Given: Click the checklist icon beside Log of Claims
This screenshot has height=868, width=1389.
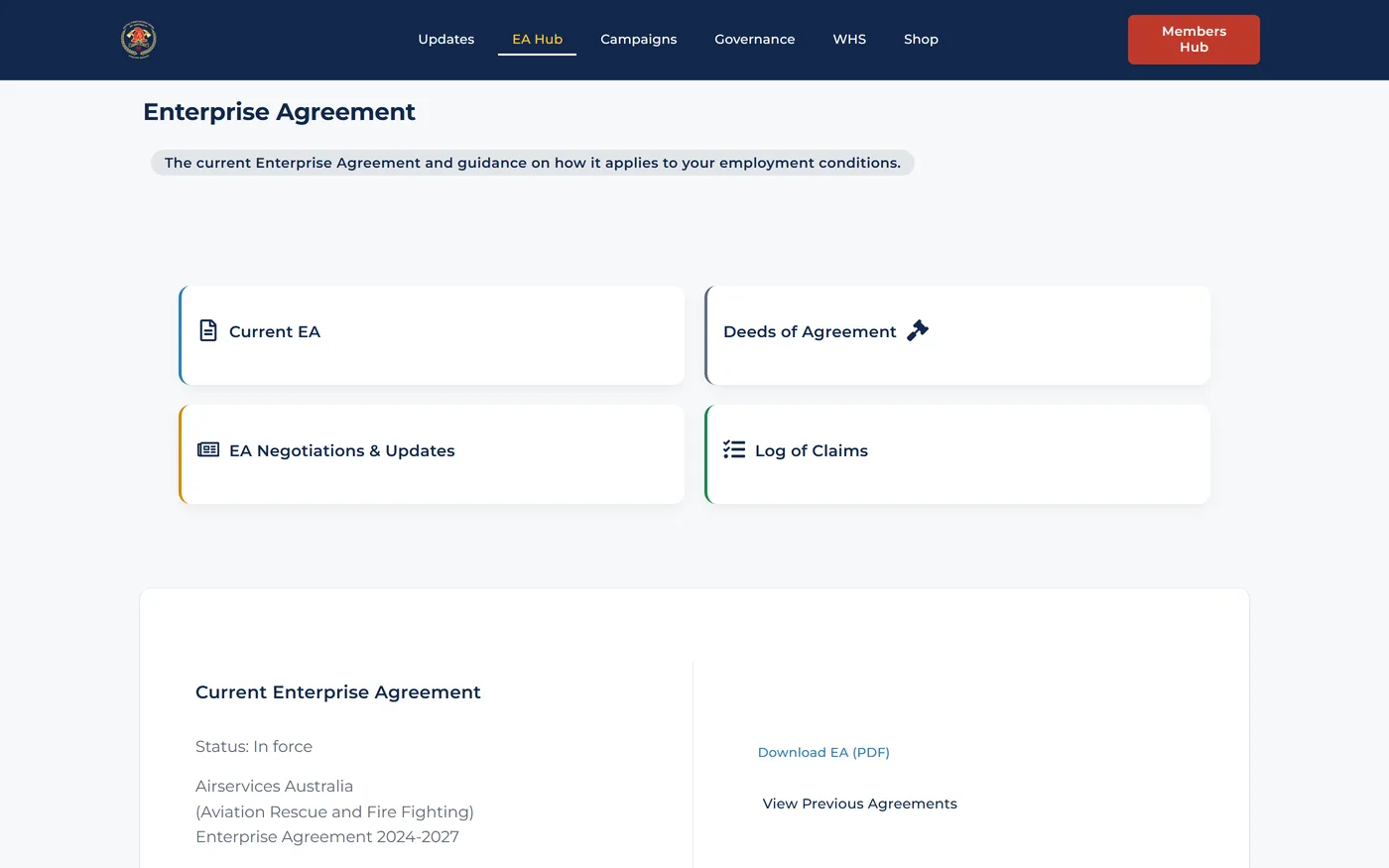Looking at the screenshot, I should coord(734,449).
